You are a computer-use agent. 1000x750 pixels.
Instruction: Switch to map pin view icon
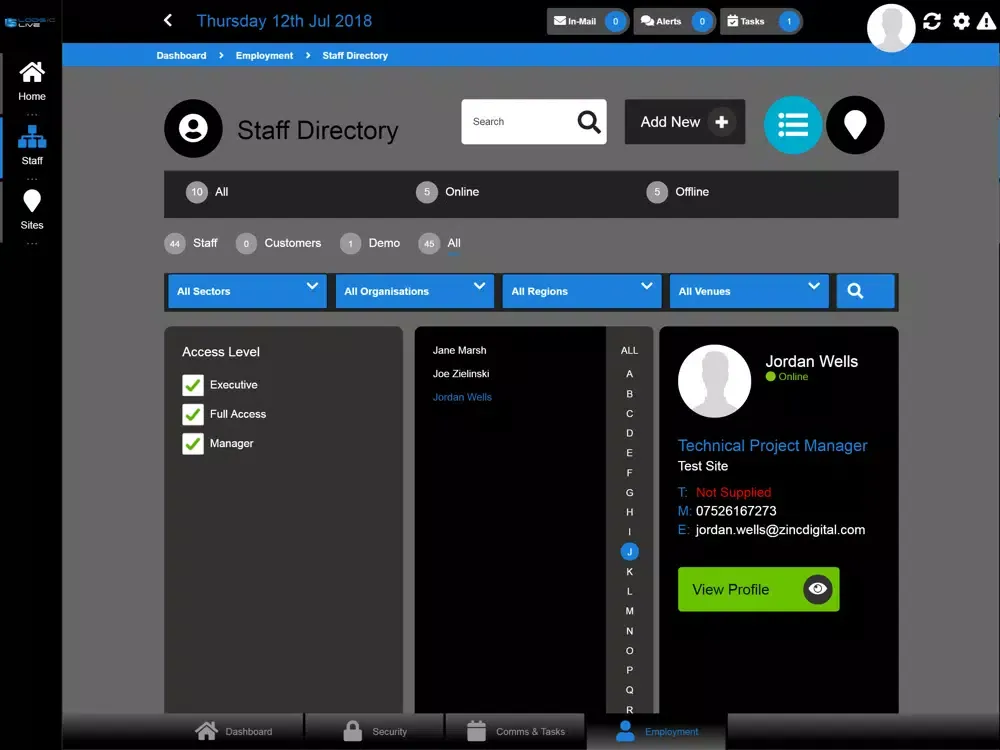point(855,125)
